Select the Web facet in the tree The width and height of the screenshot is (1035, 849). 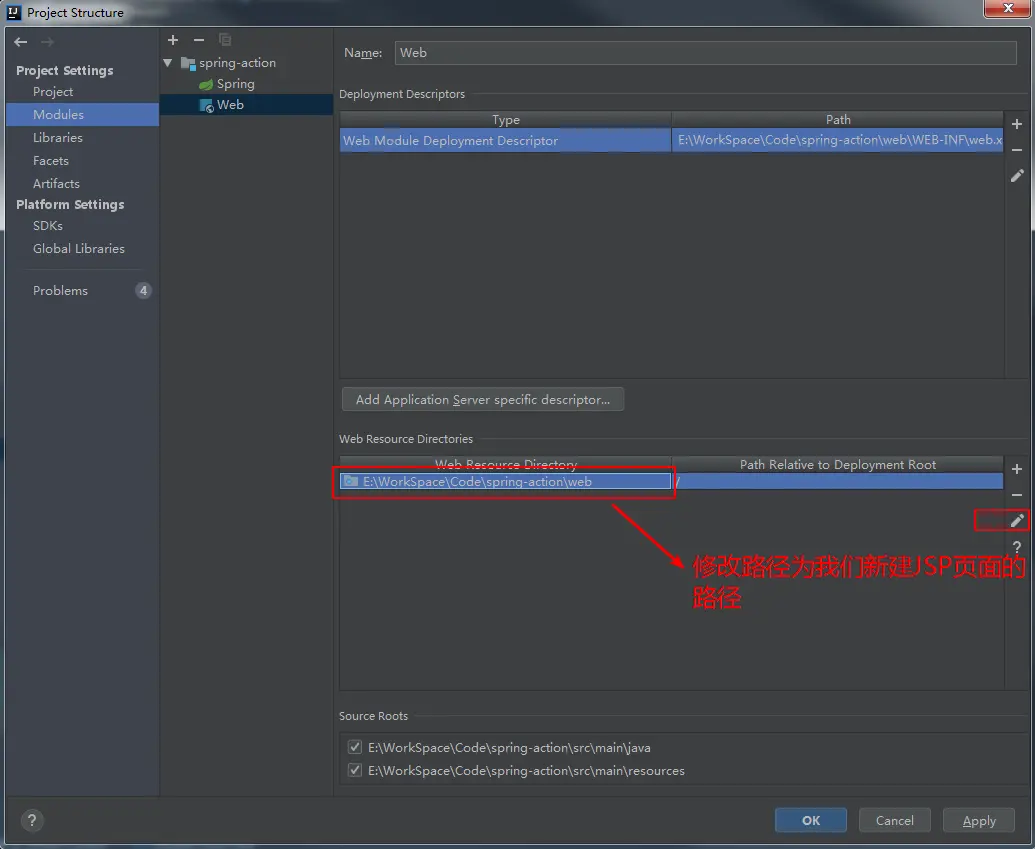coord(246,105)
